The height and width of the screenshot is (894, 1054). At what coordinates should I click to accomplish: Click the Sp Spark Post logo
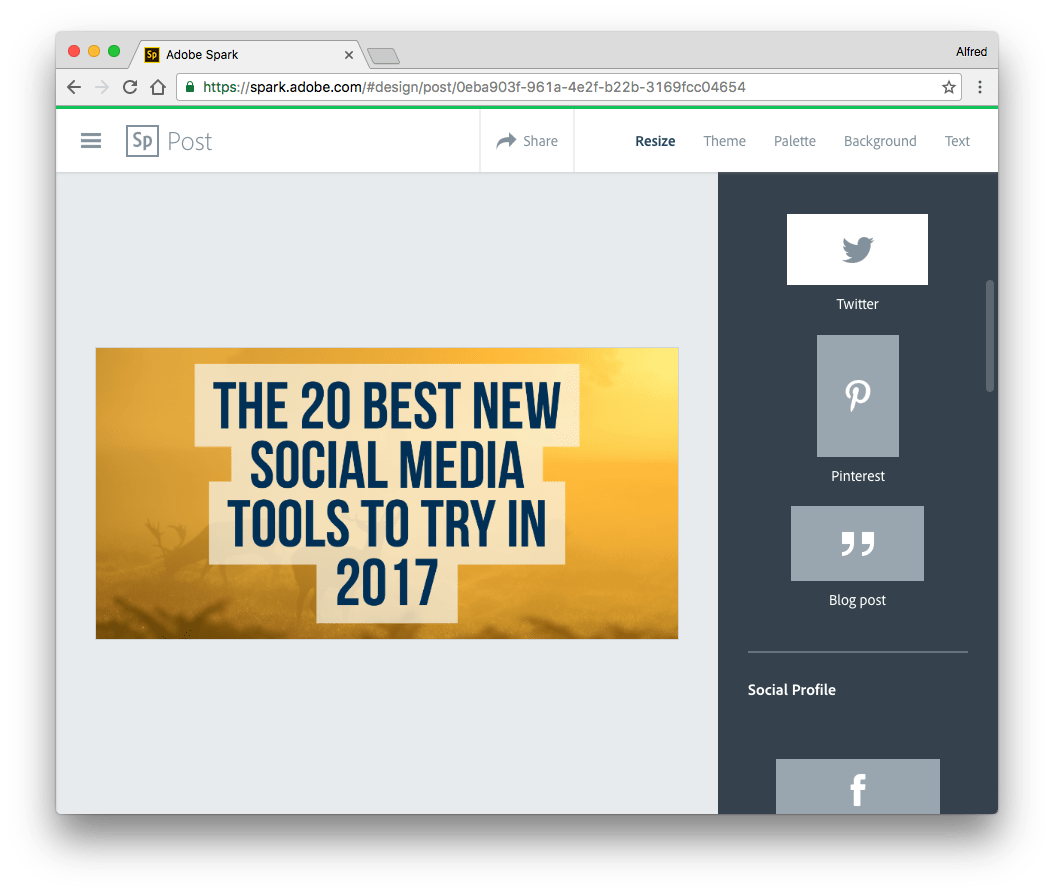click(142, 140)
